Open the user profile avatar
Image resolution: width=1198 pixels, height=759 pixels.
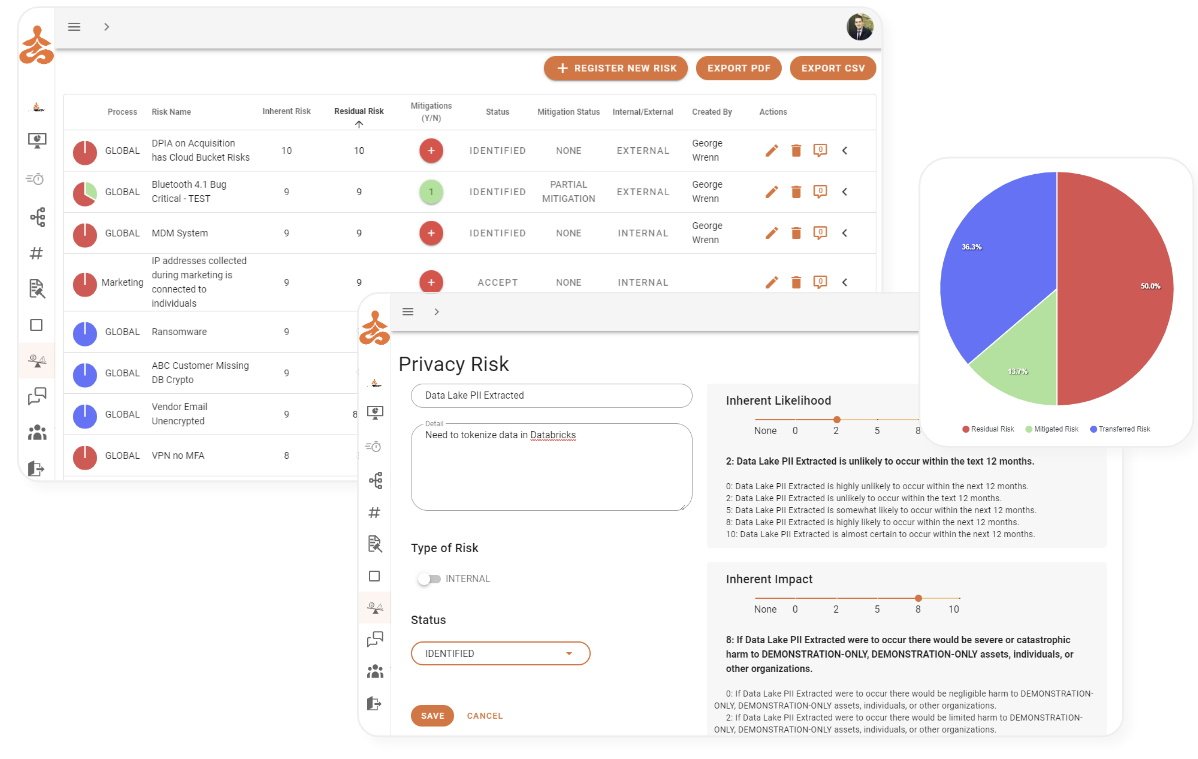859,27
